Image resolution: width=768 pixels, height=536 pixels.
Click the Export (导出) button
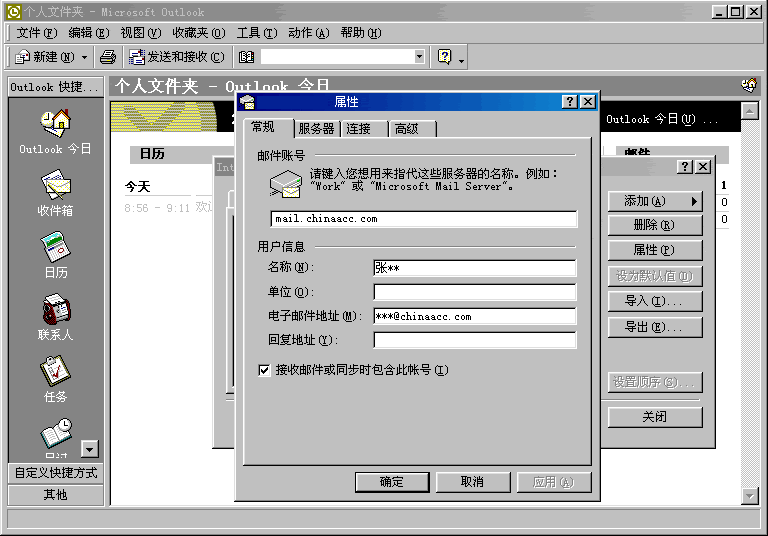click(x=655, y=327)
